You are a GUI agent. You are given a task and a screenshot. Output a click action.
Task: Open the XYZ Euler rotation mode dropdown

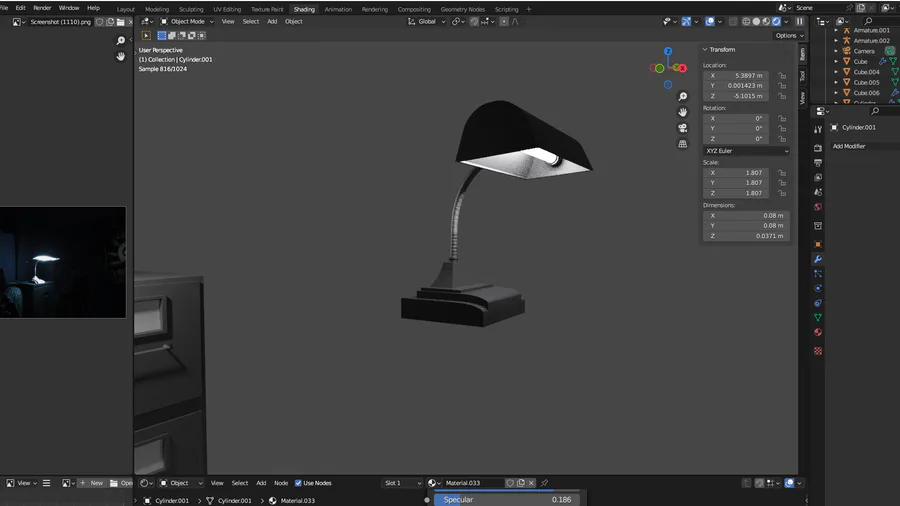(x=746, y=151)
